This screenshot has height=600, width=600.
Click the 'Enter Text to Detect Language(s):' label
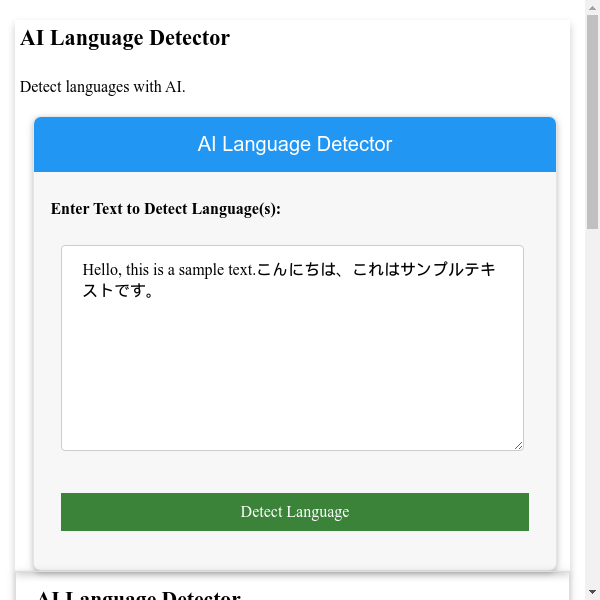165,209
